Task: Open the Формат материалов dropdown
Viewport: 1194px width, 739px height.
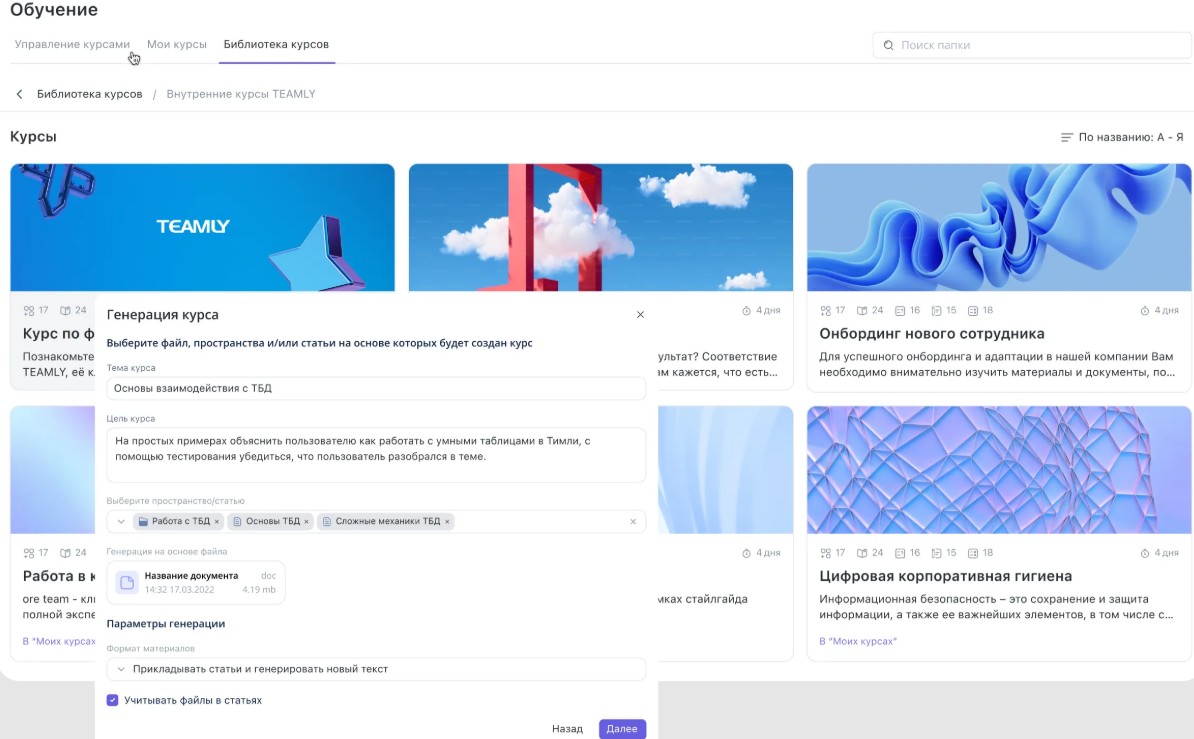Action: pyautogui.click(x=376, y=669)
